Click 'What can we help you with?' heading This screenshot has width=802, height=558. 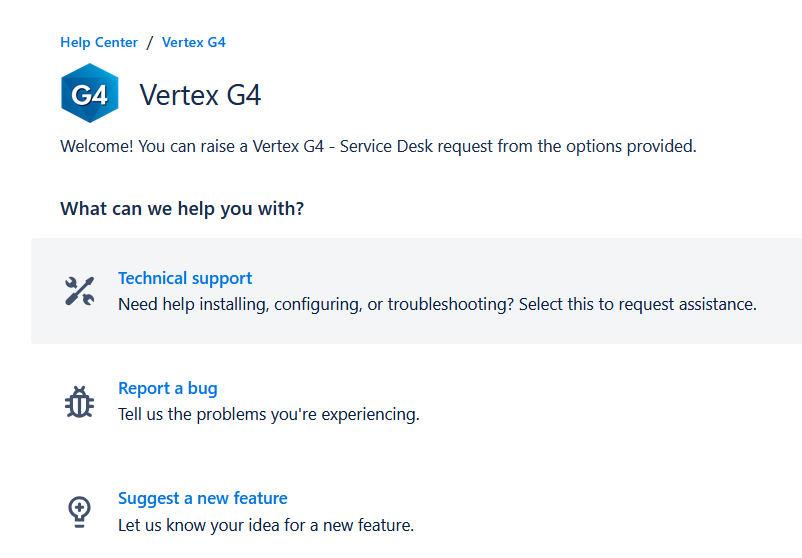[x=182, y=209]
